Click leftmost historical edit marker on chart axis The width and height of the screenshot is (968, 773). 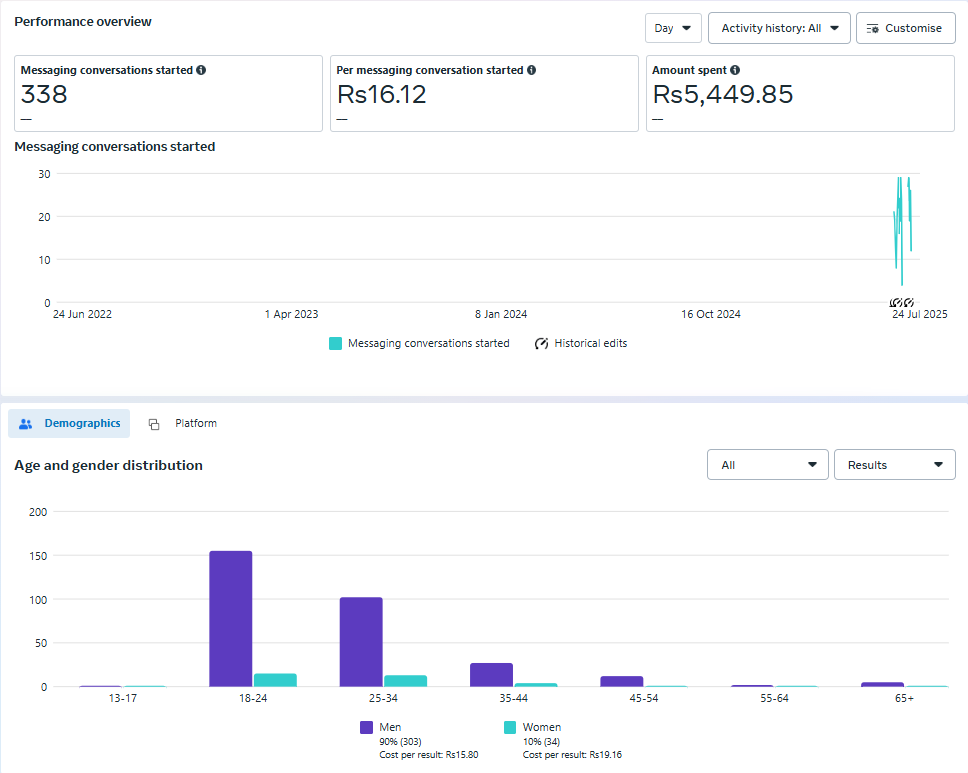coord(895,303)
